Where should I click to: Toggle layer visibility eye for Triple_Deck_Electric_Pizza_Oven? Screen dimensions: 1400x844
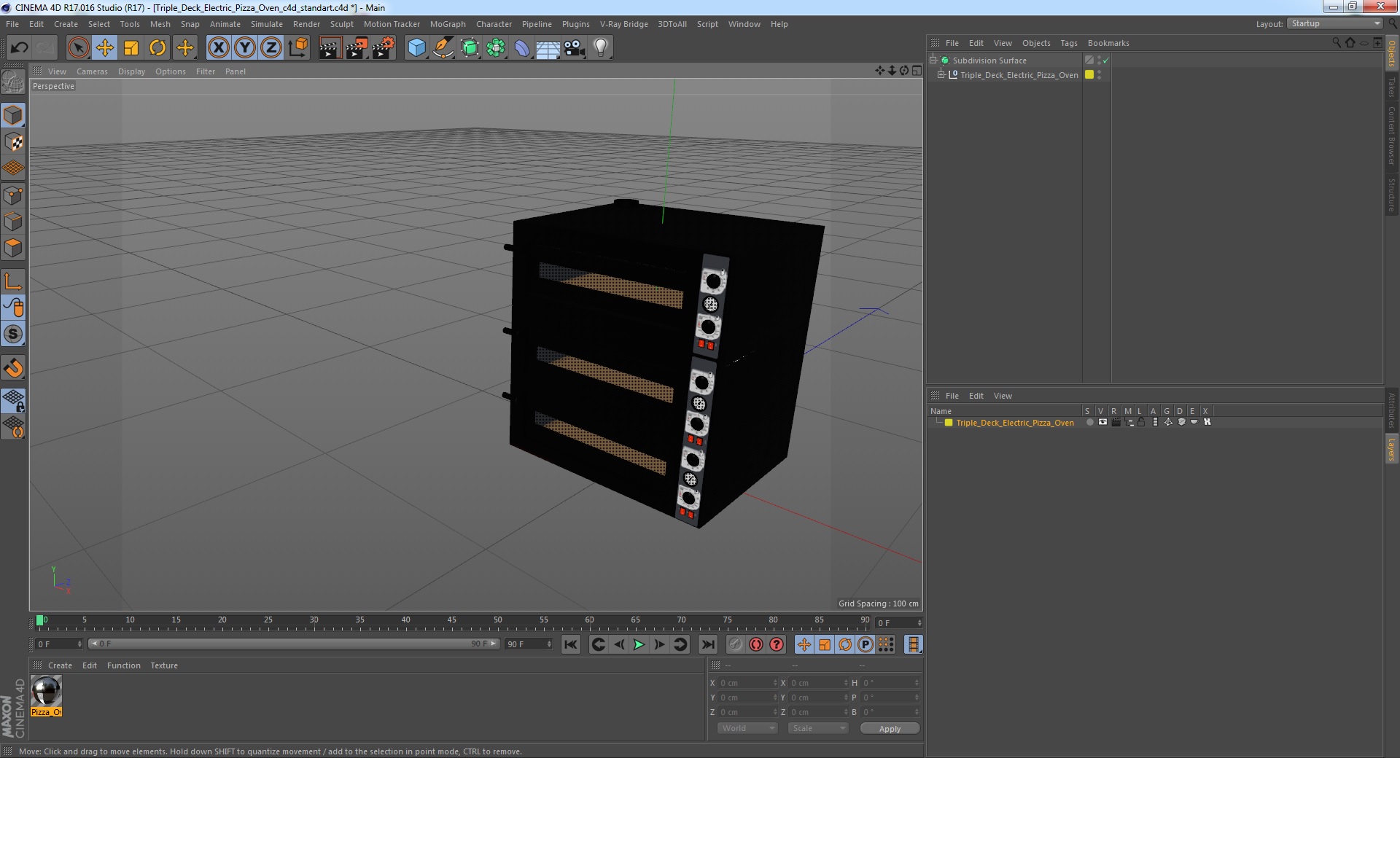pyautogui.click(x=1102, y=422)
